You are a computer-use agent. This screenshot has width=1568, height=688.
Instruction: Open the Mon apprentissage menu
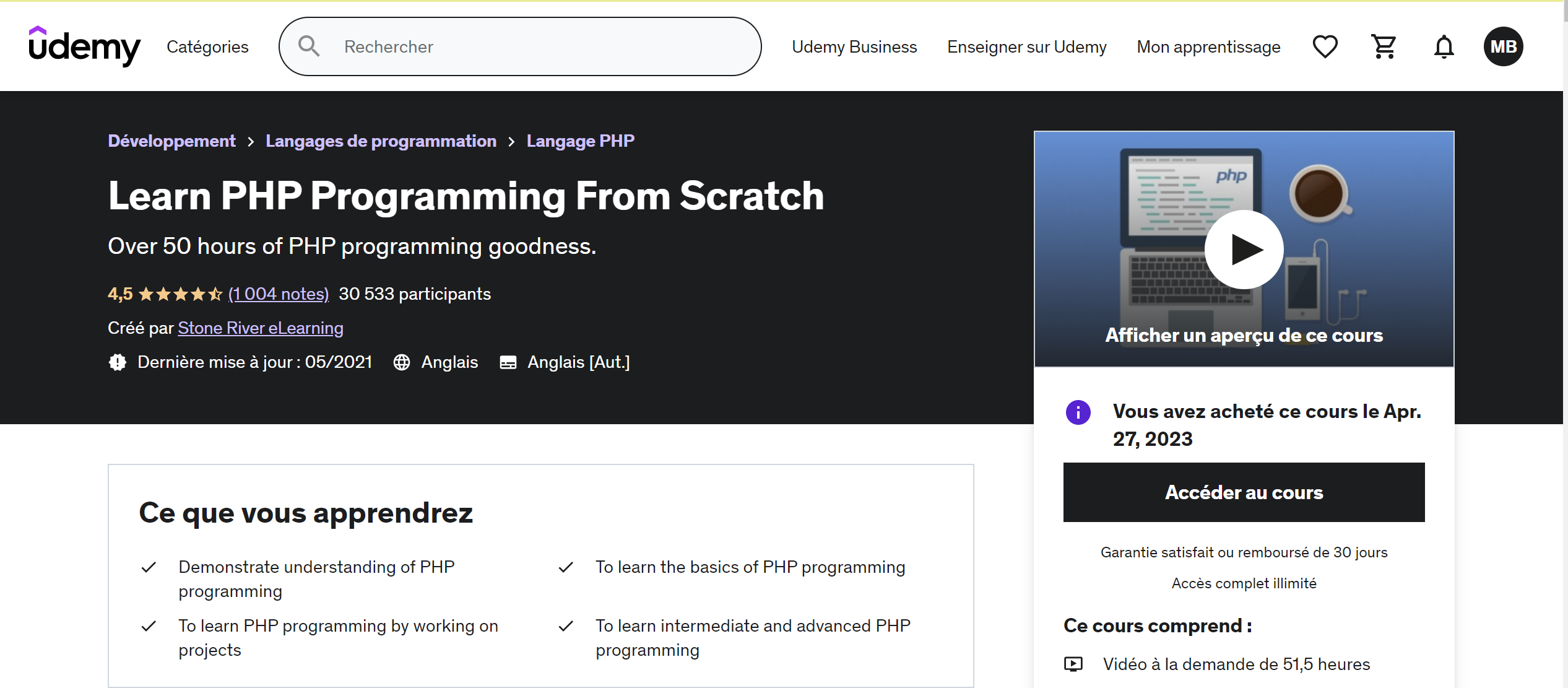click(1208, 46)
